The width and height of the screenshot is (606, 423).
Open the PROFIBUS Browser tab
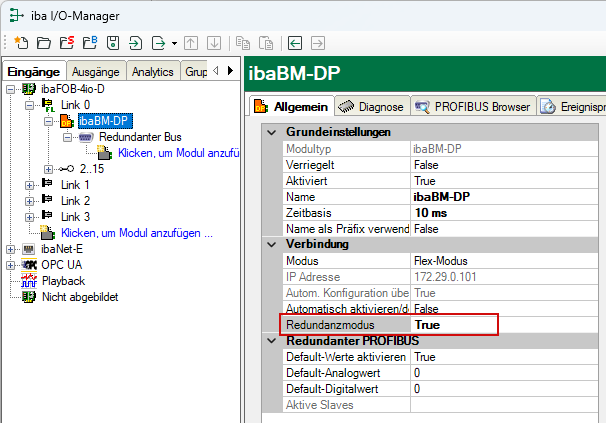(472, 106)
